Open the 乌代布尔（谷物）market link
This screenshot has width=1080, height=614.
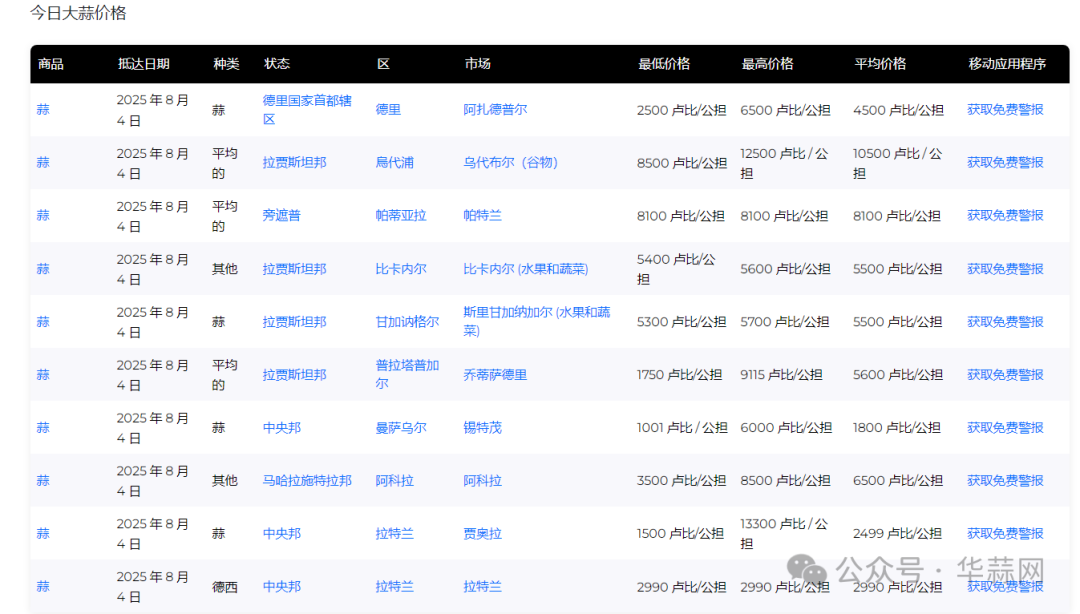coord(510,163)
